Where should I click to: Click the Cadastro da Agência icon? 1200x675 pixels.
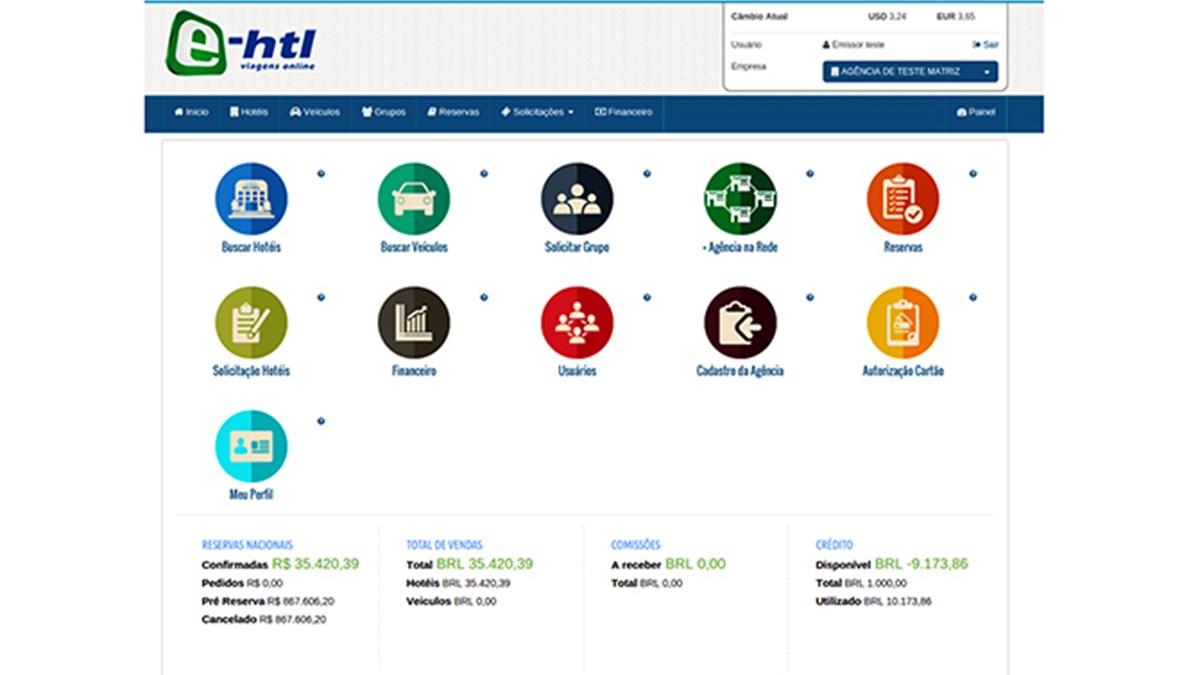coord(740,323)
